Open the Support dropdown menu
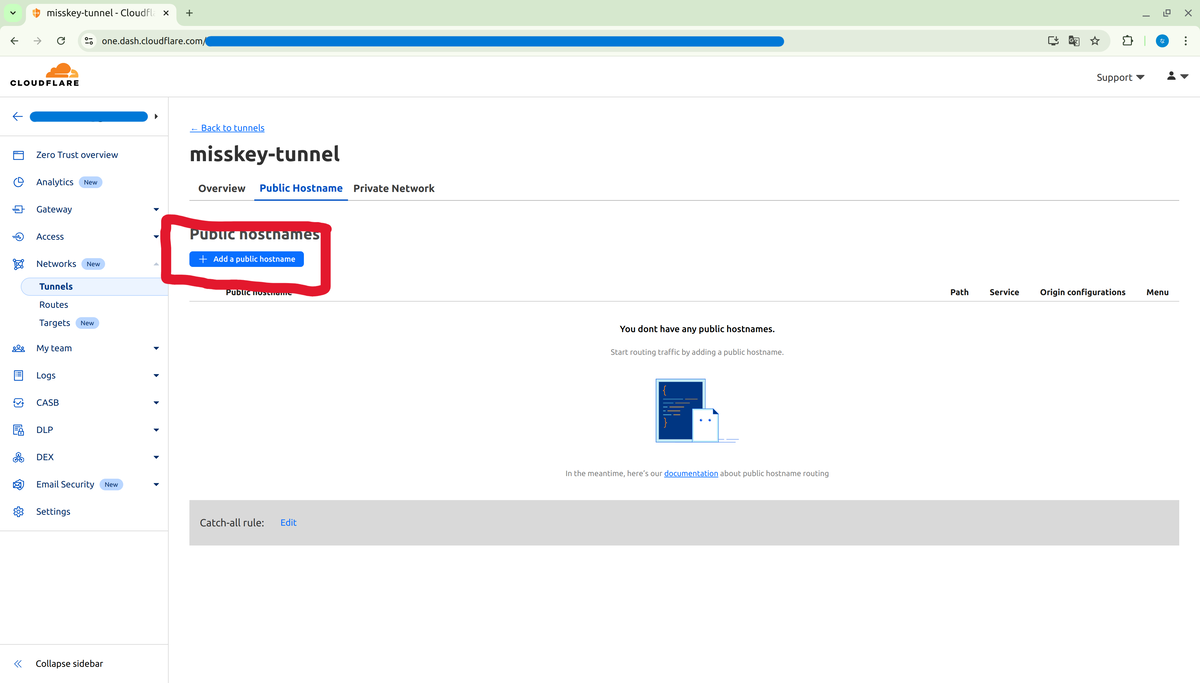 (x=1120, y=77)
